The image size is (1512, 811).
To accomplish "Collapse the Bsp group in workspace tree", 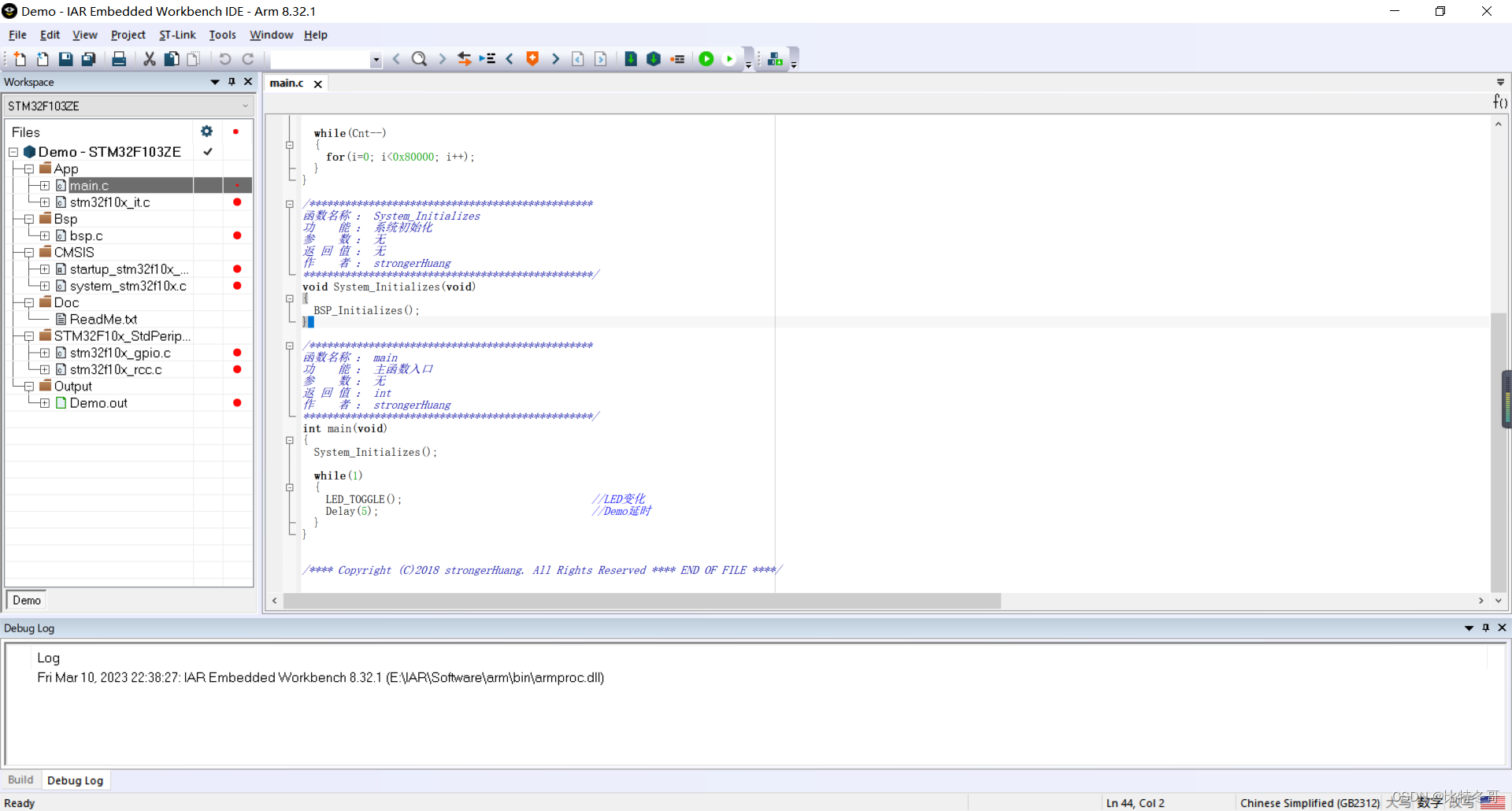I will coord(29,220).
